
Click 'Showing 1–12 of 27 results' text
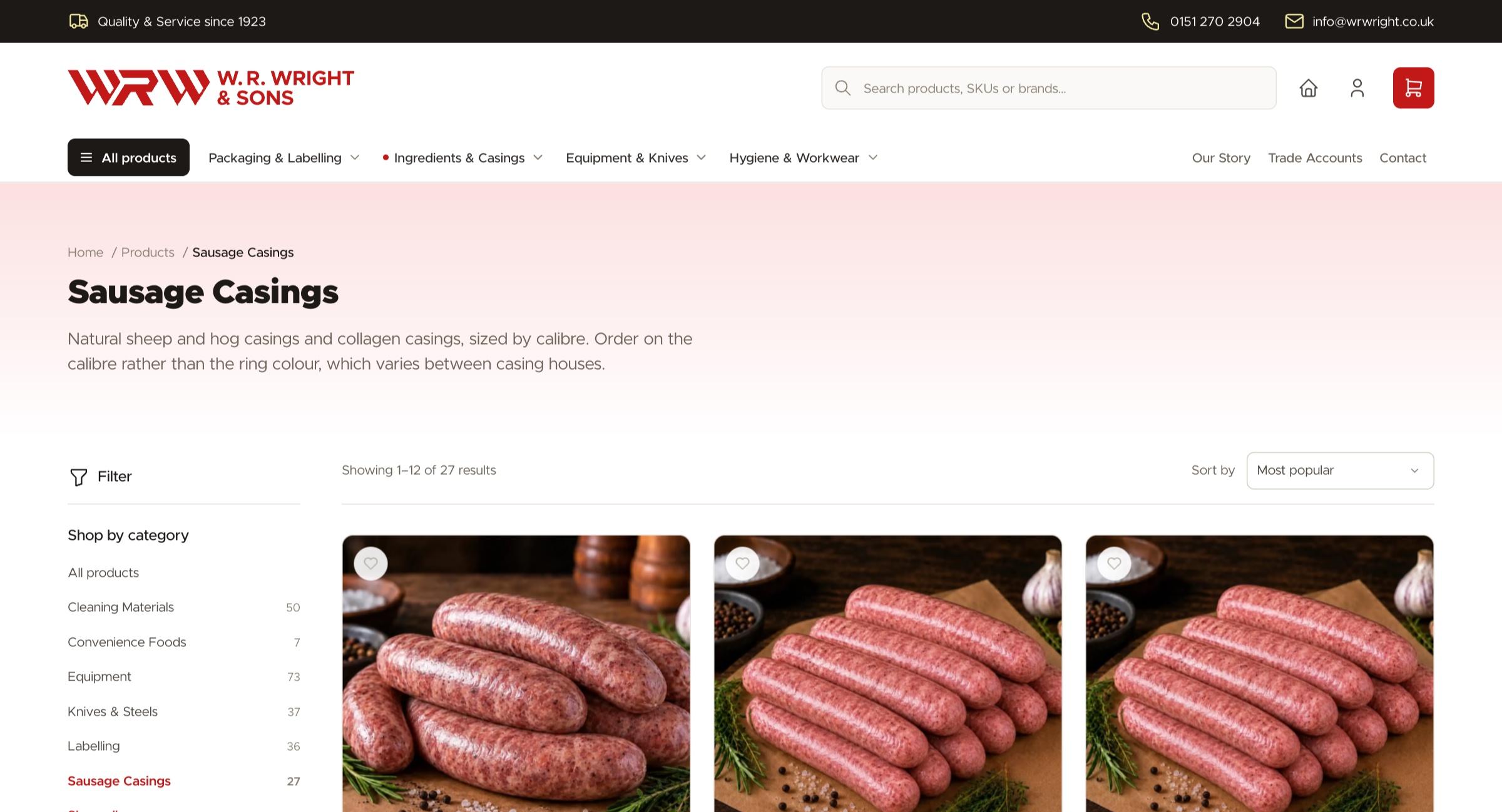[x=419, y=470]
